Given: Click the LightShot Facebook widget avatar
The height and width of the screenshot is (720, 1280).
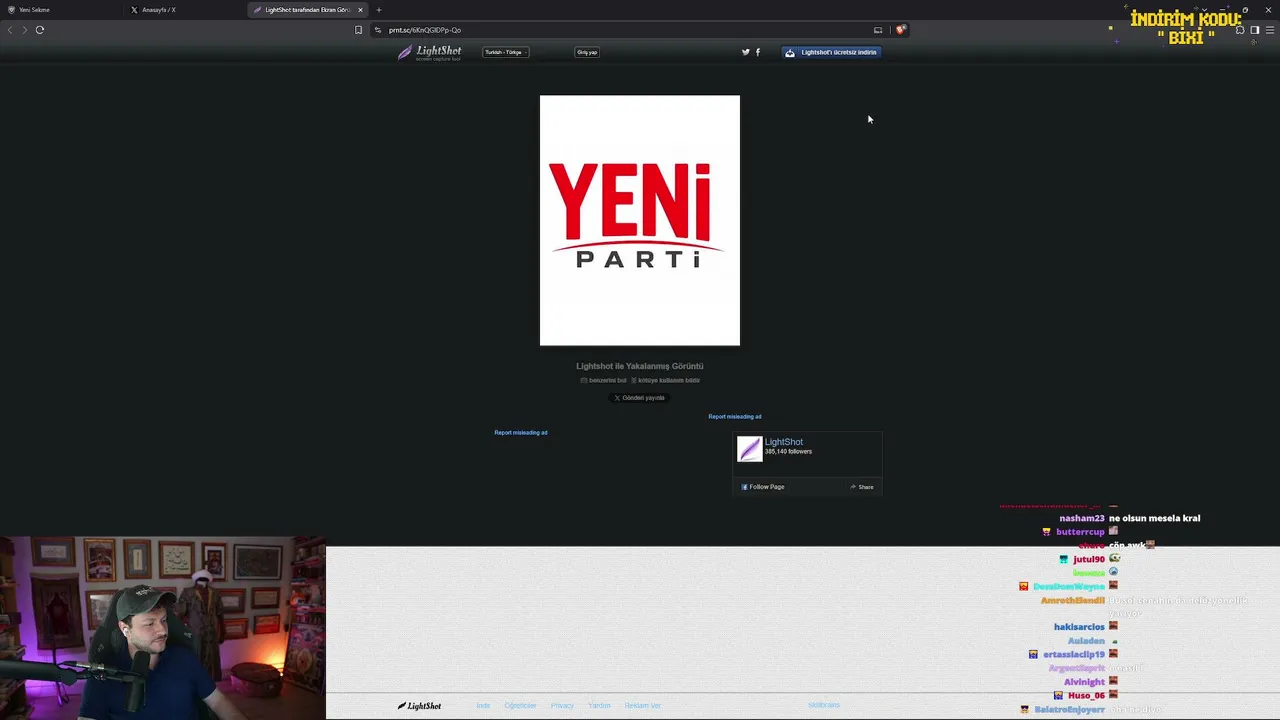Looking at the screenshot, I should pos(749,449).
